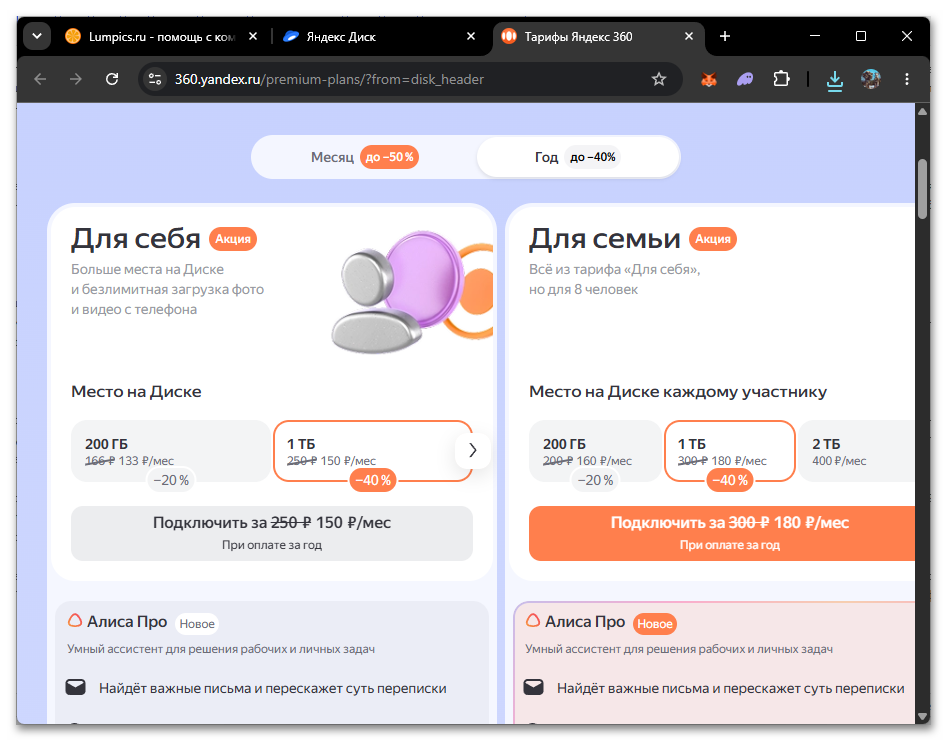Close the Яндекс Диск tab

click(x=471, y=36)
